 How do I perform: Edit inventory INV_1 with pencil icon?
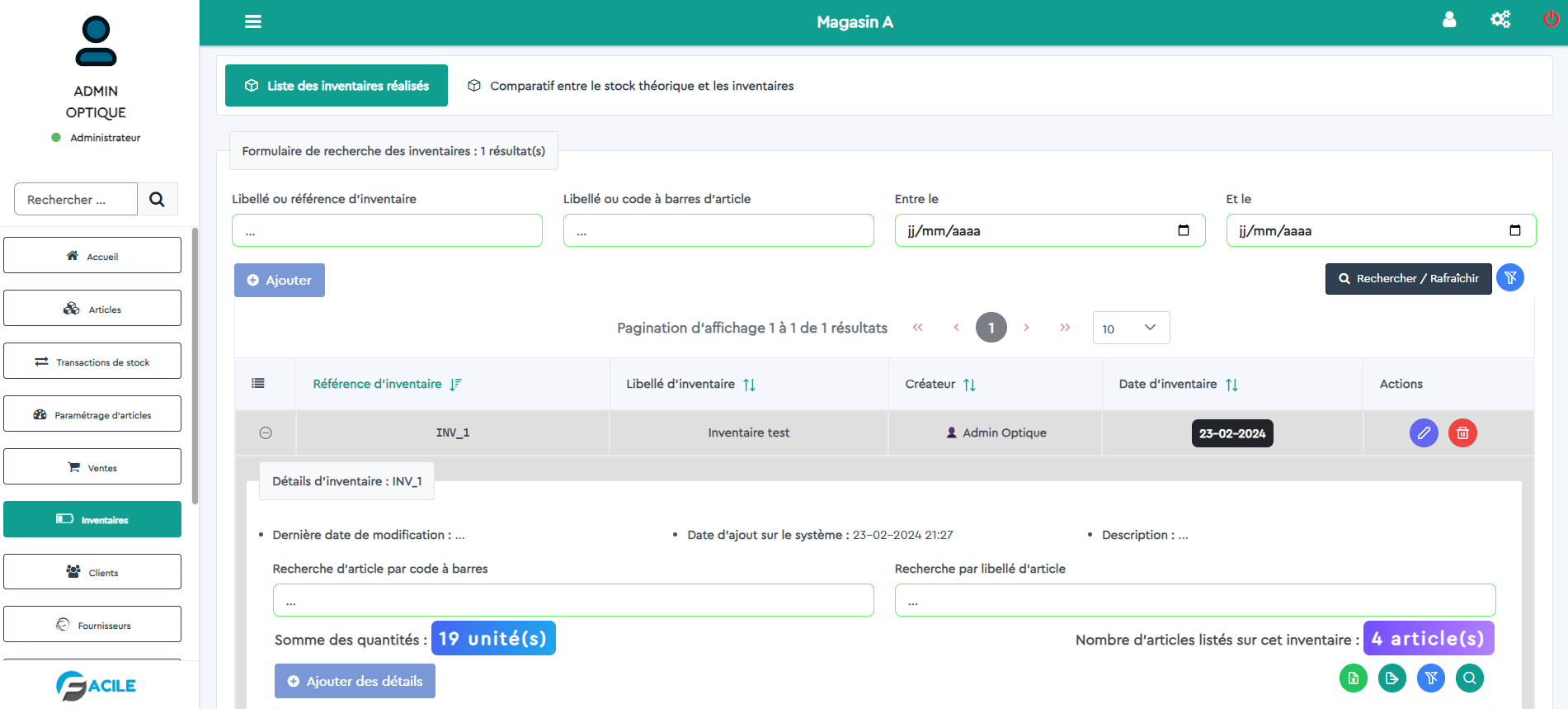pos(1424,432)
